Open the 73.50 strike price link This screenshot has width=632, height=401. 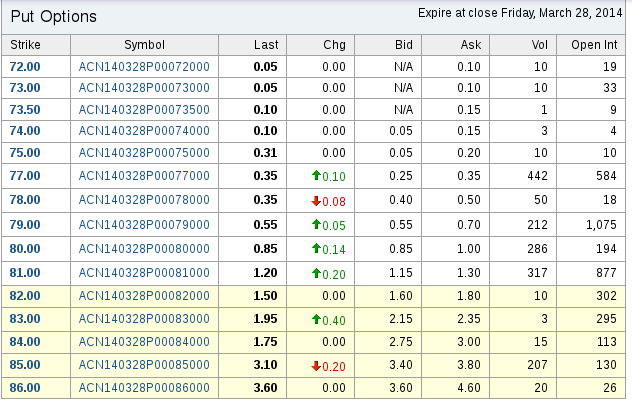point(25,110)
